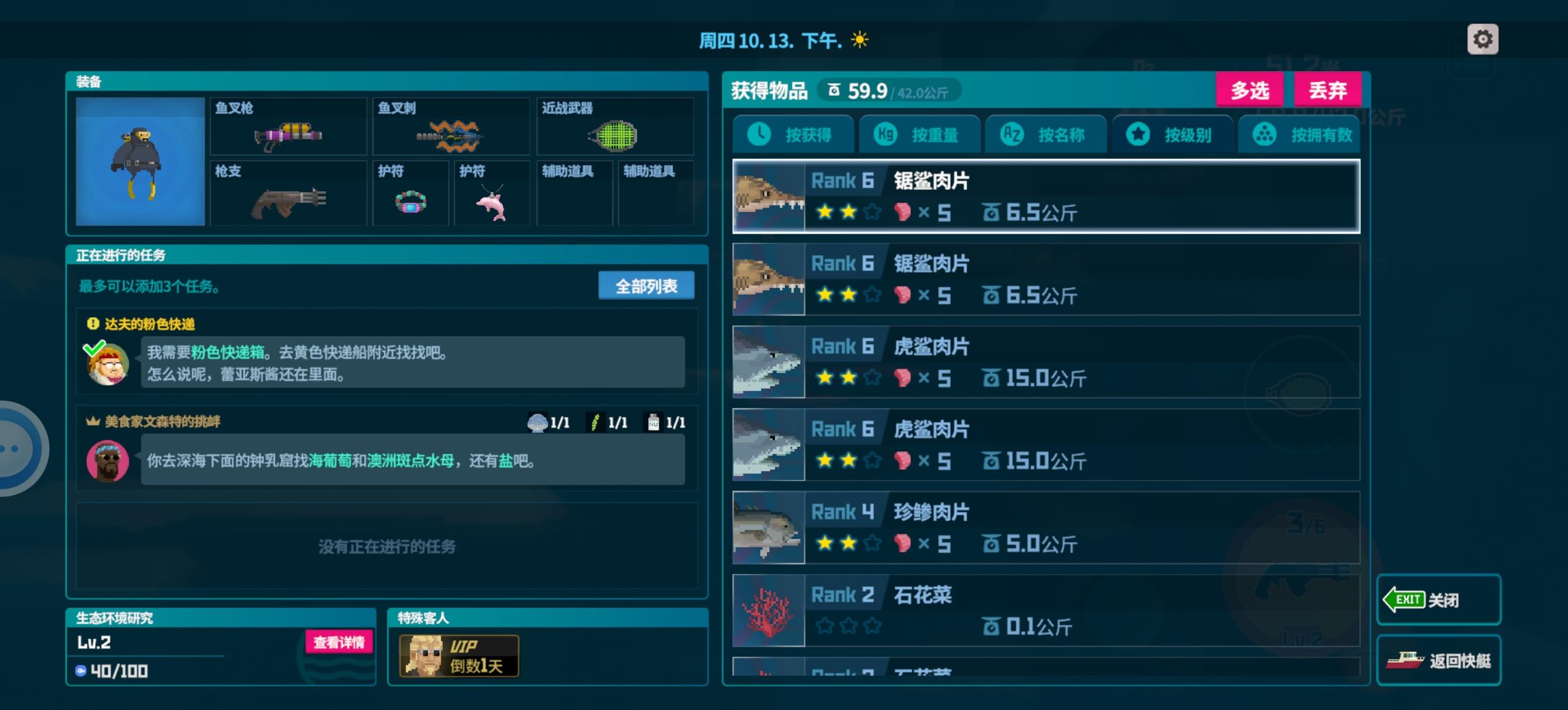Select the bracelet charm slot

(x=411, y=193)
